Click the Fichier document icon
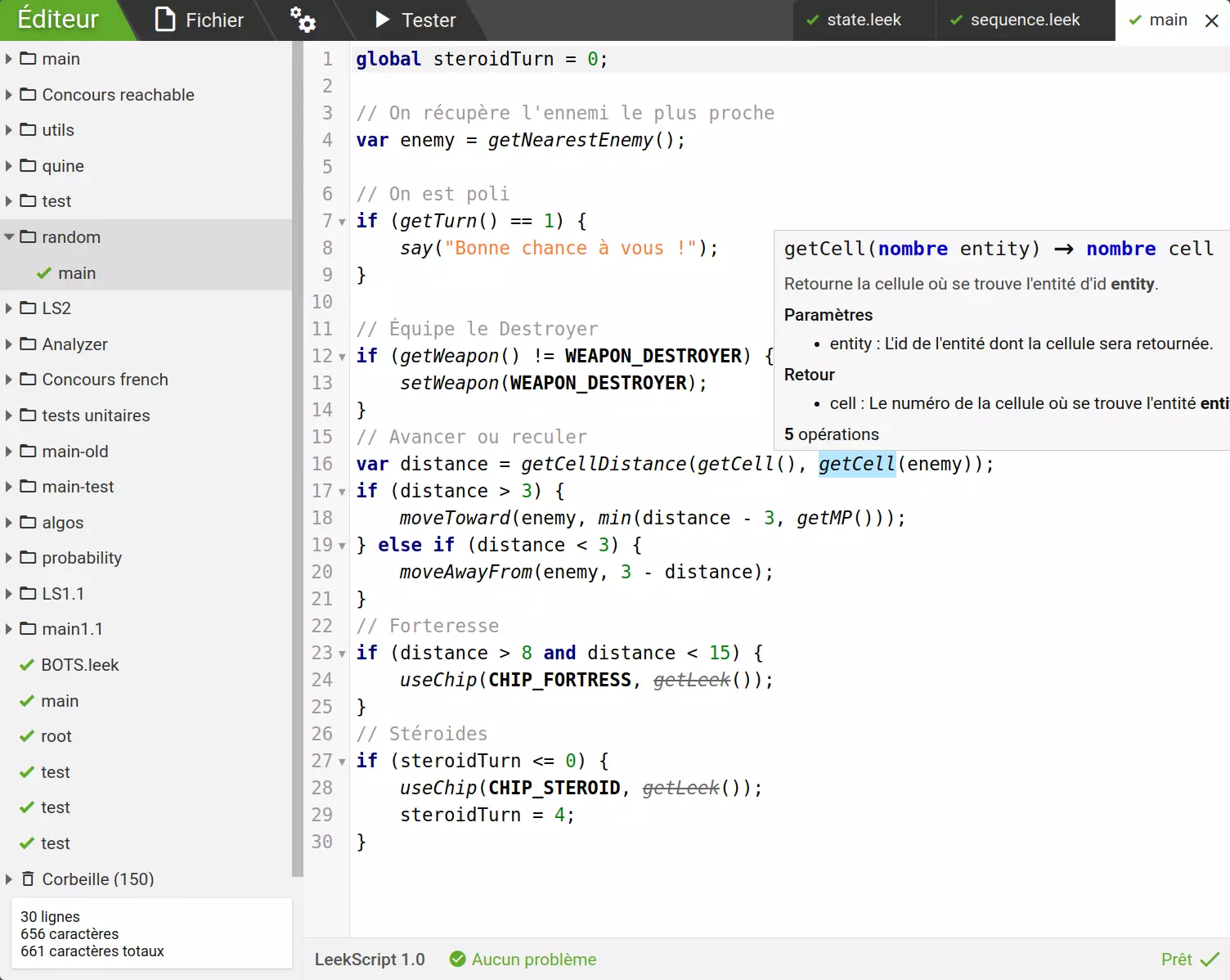Screen dimensions: 1230x980 pyautogui.click(x=165, y=20)
